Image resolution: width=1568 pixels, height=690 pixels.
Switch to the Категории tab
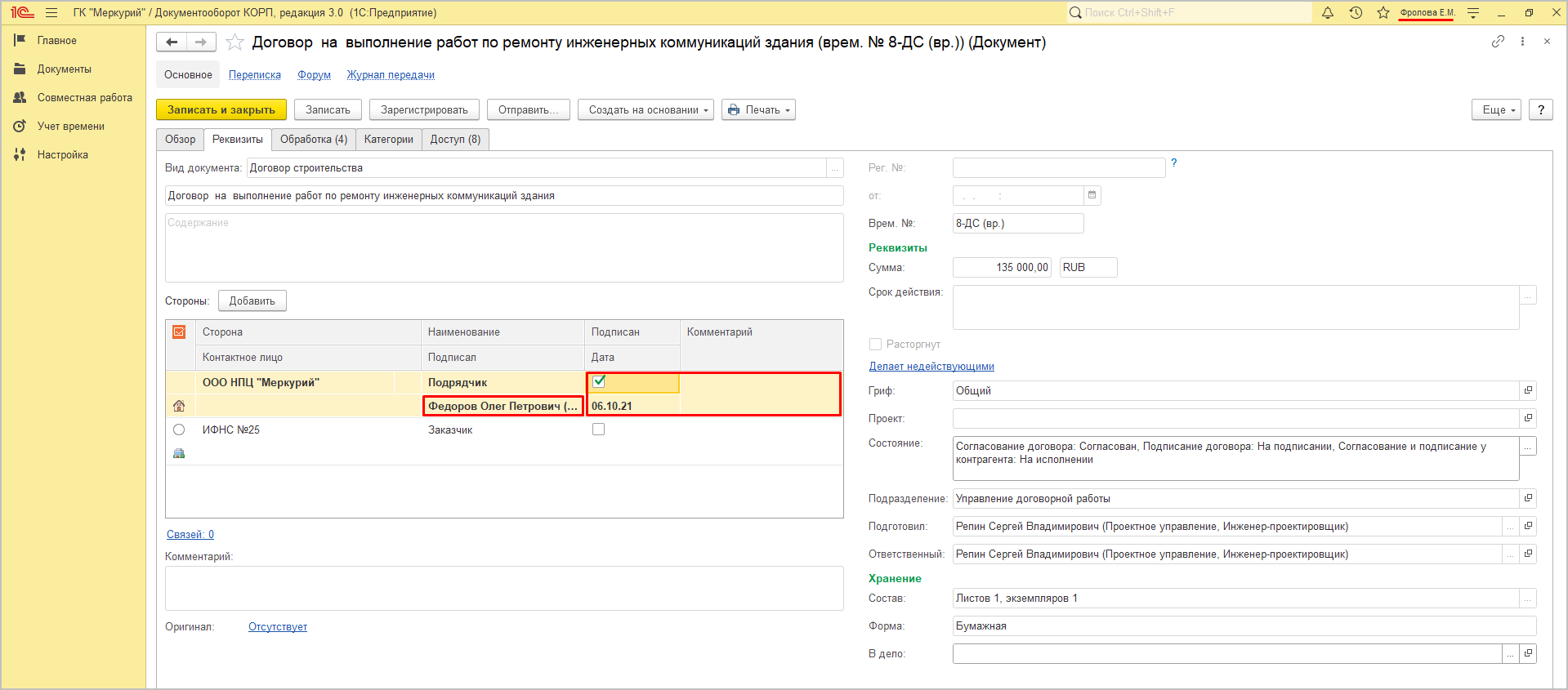pyautogui.click(x=389, y=140)
